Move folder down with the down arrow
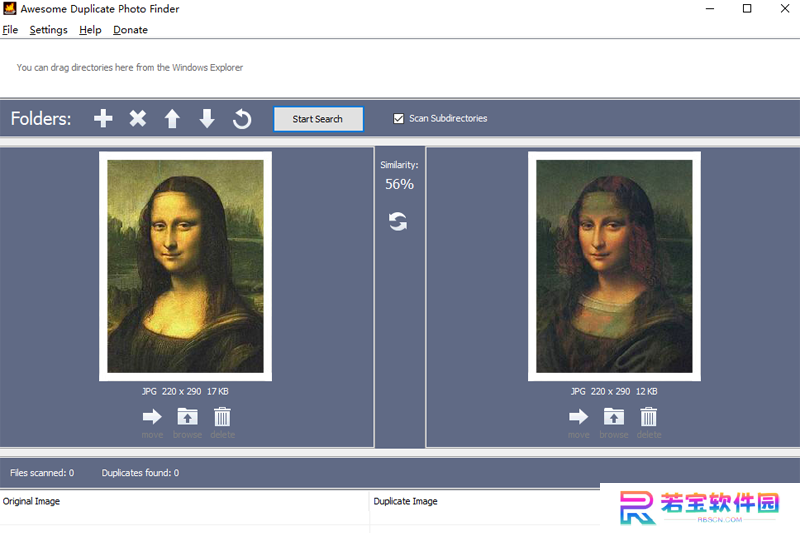This screenshot has width=800, height=533. (207, 119)
